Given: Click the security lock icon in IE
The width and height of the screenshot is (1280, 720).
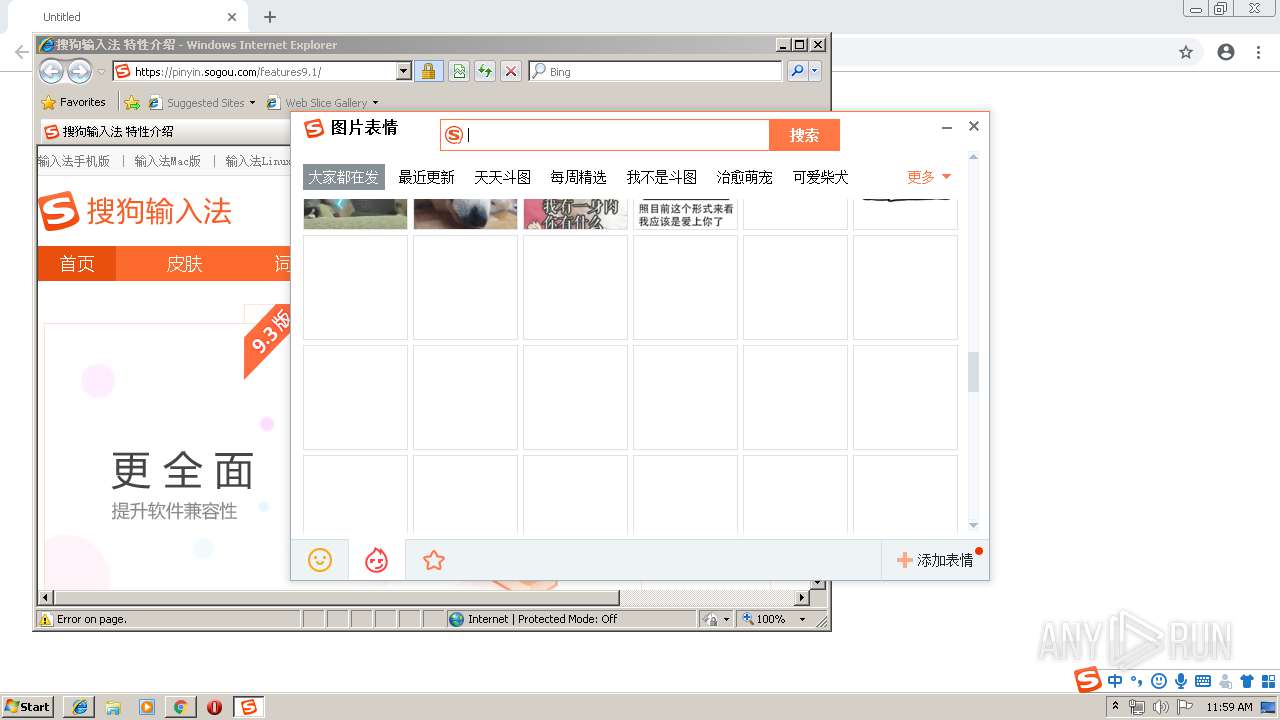Looking at the screenshot, I should pos(428,71).
